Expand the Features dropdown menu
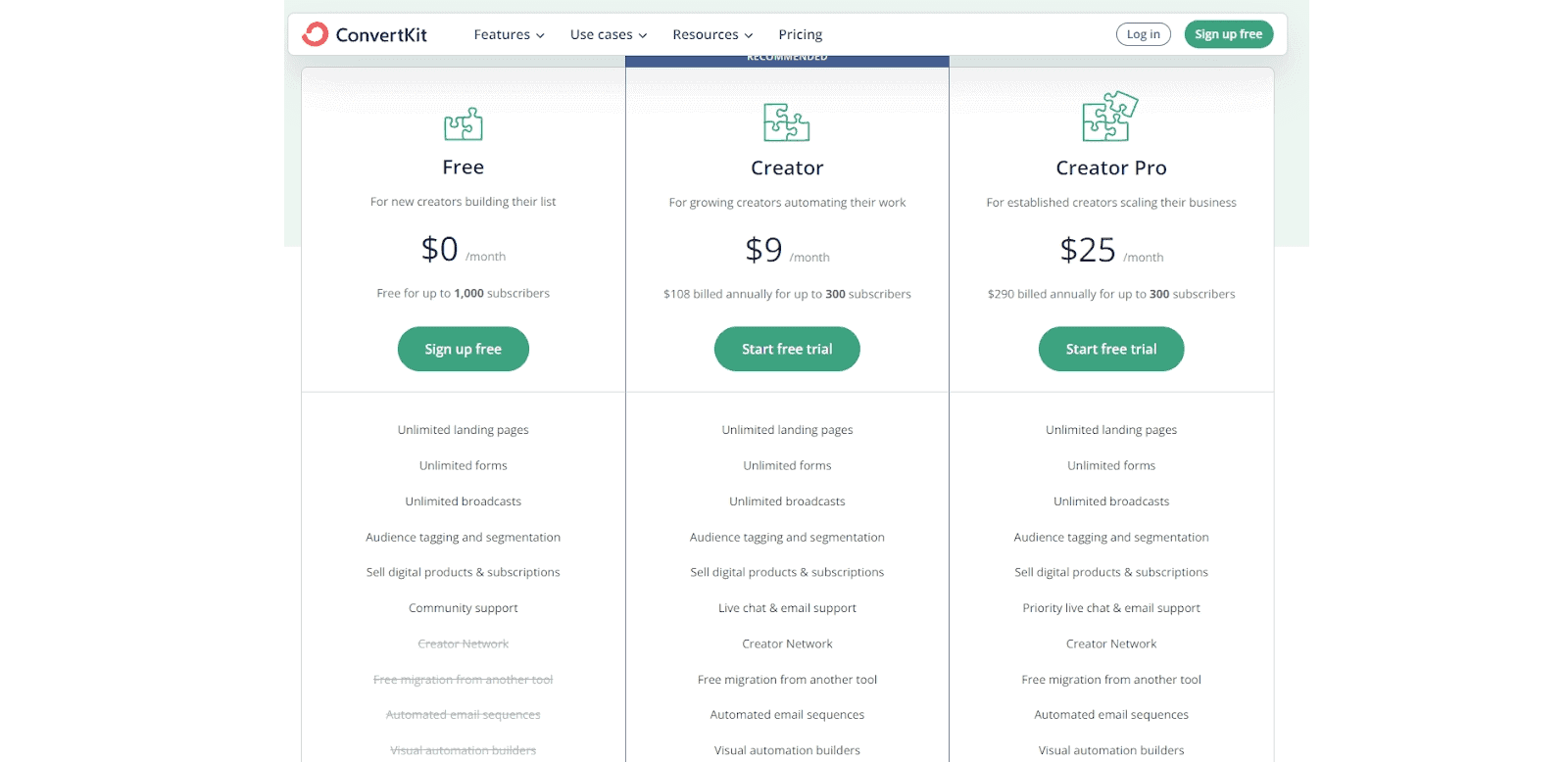Image resolution: width=1568 pixels, height=762 pixels. pyautogui.click(x=509, y=34)
